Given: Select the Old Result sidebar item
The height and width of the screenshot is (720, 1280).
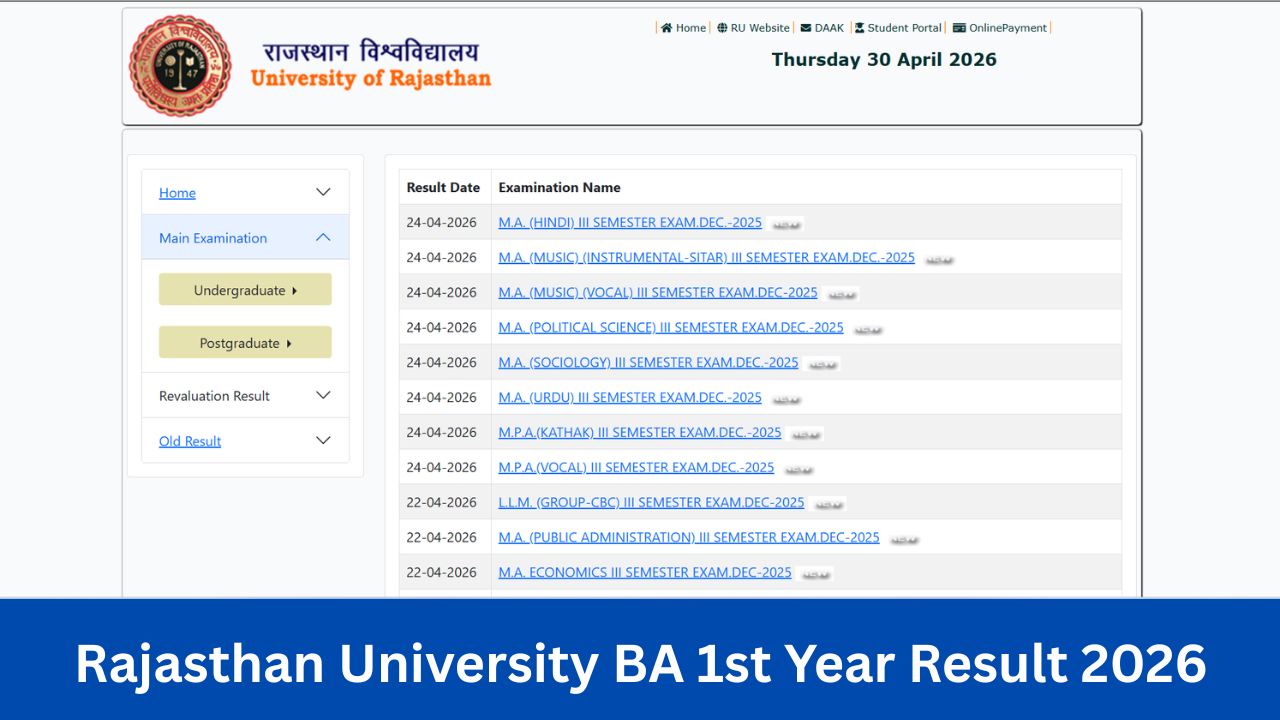Looking at the screenshot, I should click(190, 441).
